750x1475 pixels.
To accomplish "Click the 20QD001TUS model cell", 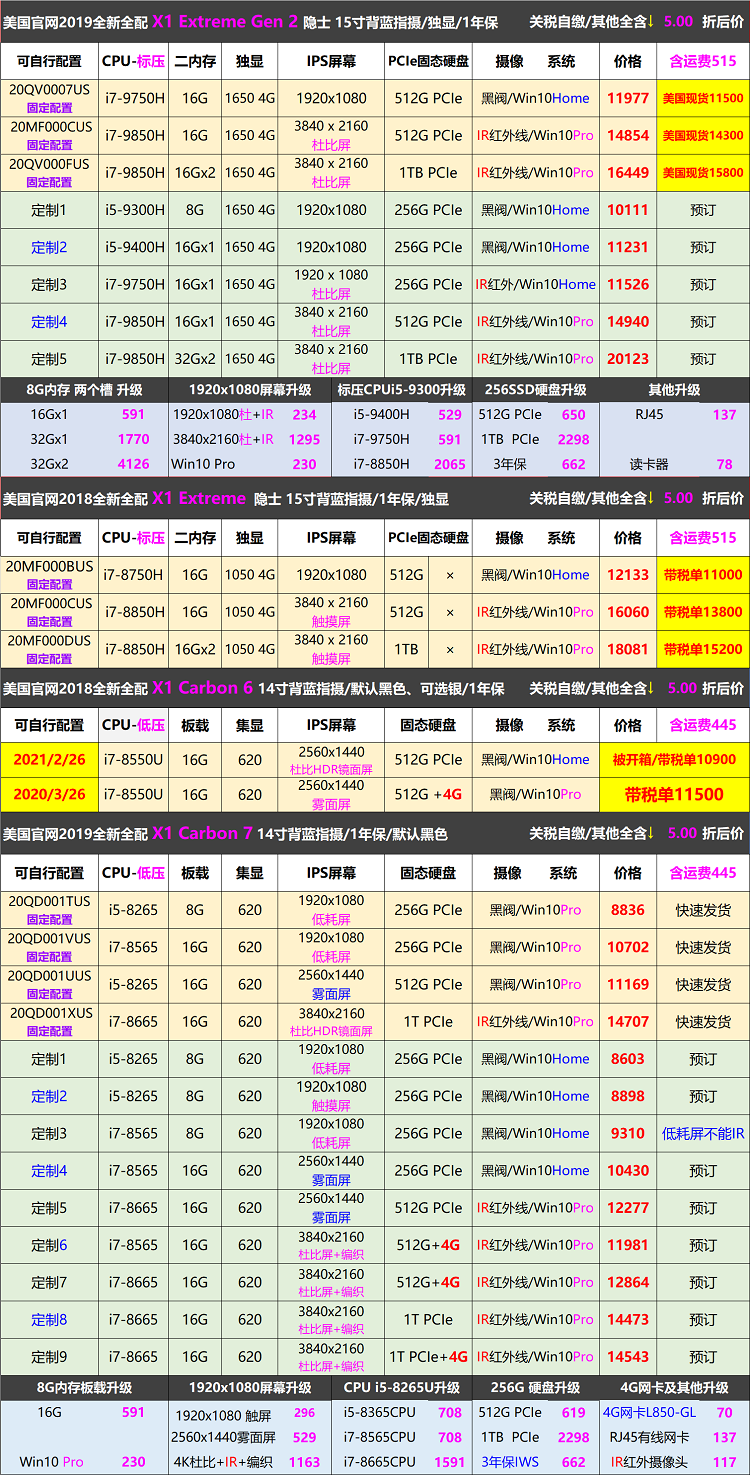I will [x=49, y=909].
